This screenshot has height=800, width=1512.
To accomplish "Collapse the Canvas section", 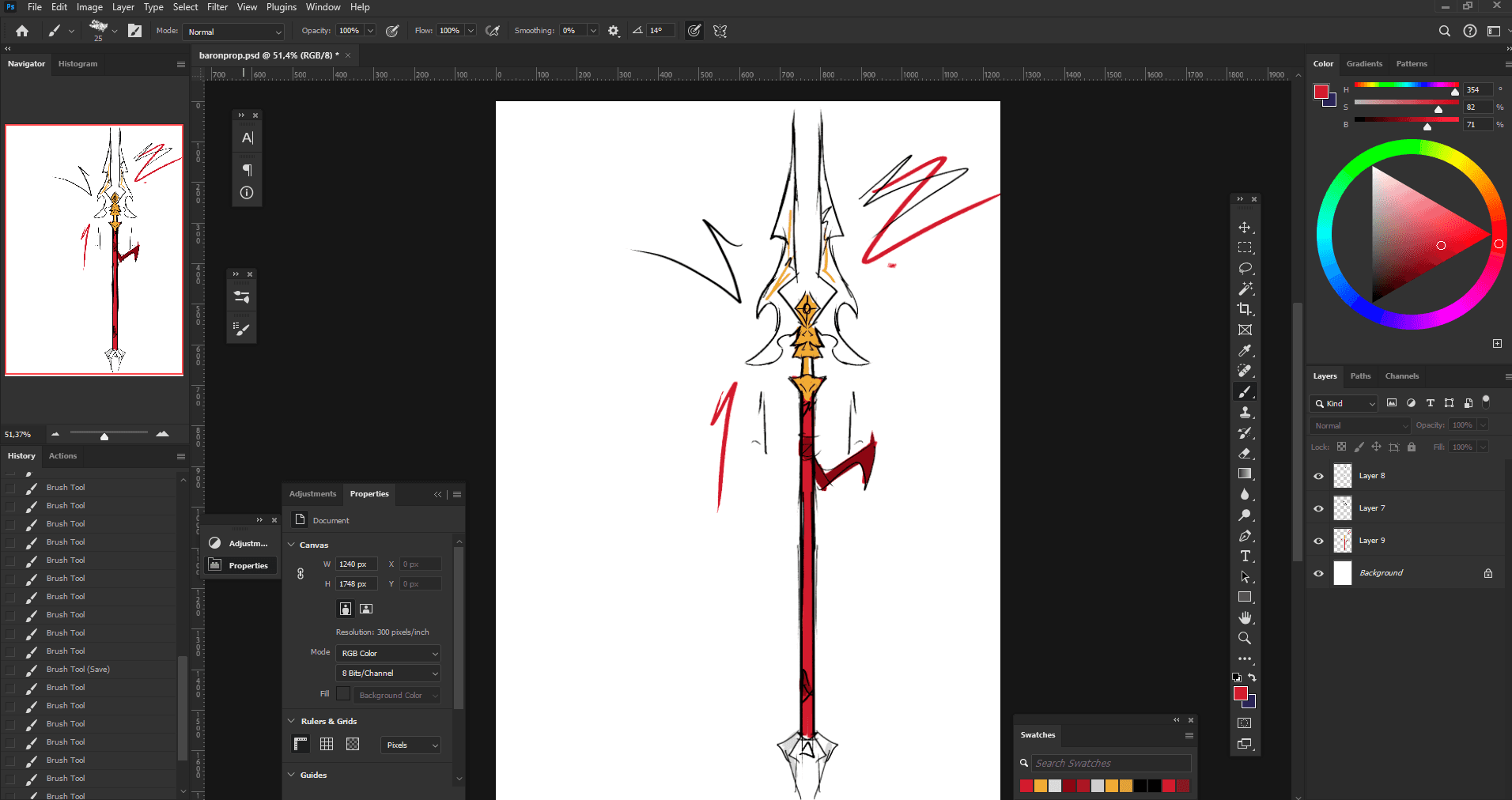I will point(292,545).
